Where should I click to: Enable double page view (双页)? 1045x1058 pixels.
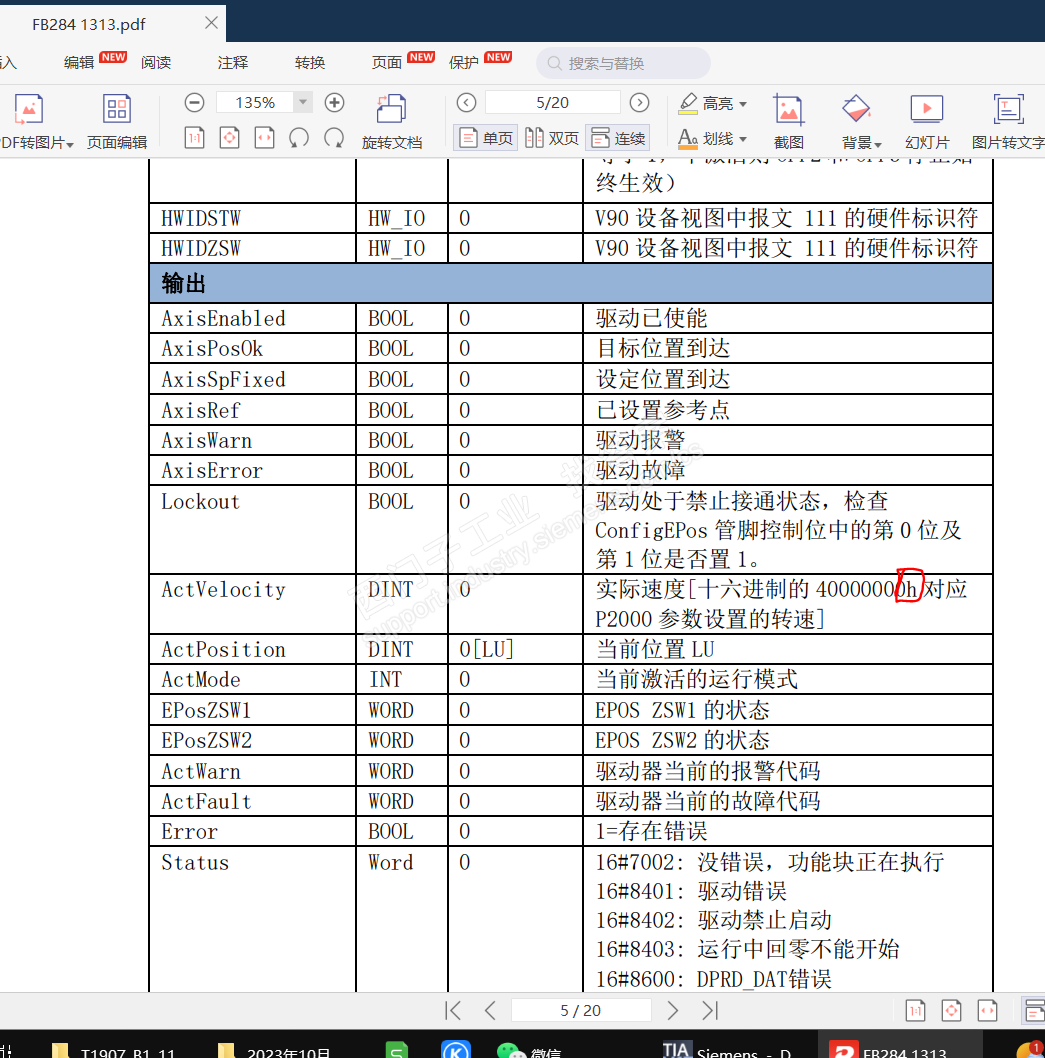click(552, 138)
